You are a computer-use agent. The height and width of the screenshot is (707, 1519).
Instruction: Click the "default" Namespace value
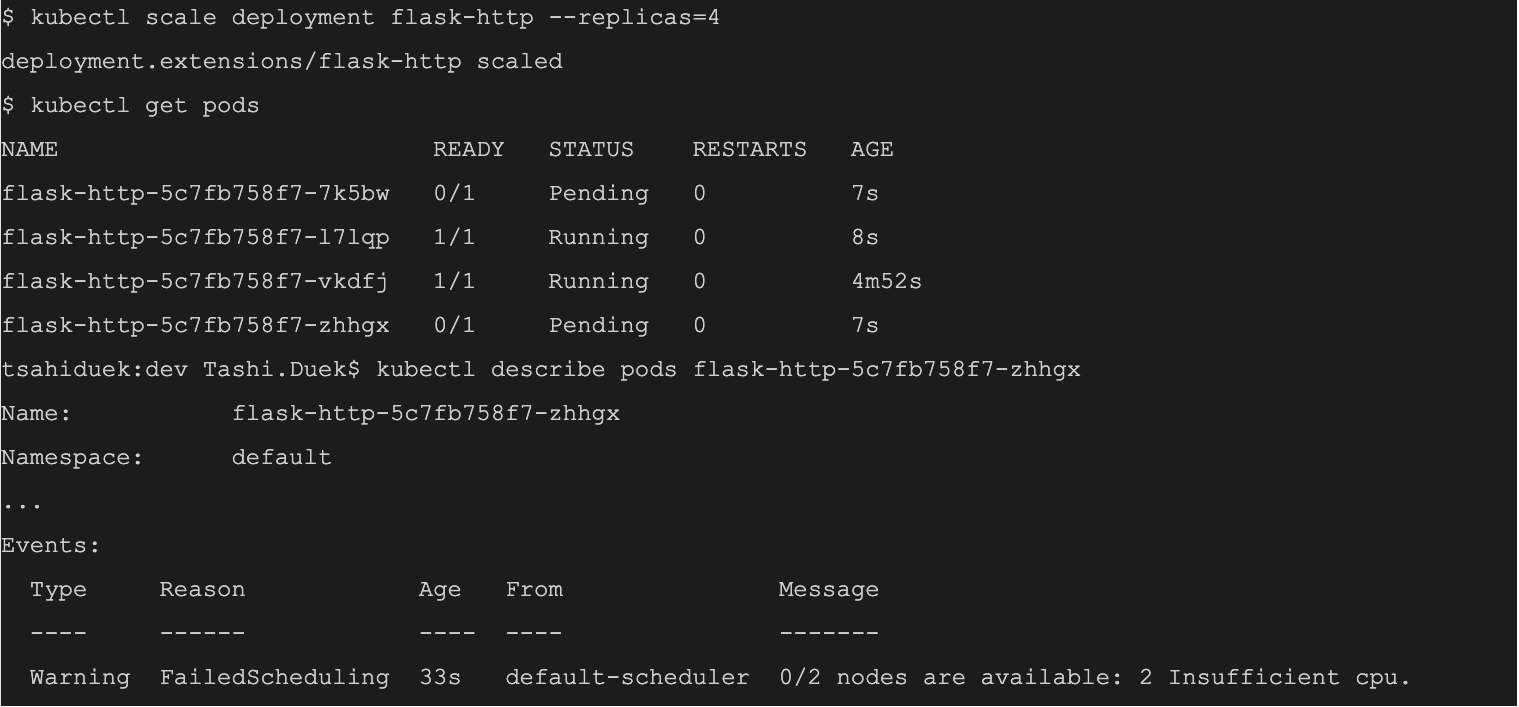coord(281,458)
